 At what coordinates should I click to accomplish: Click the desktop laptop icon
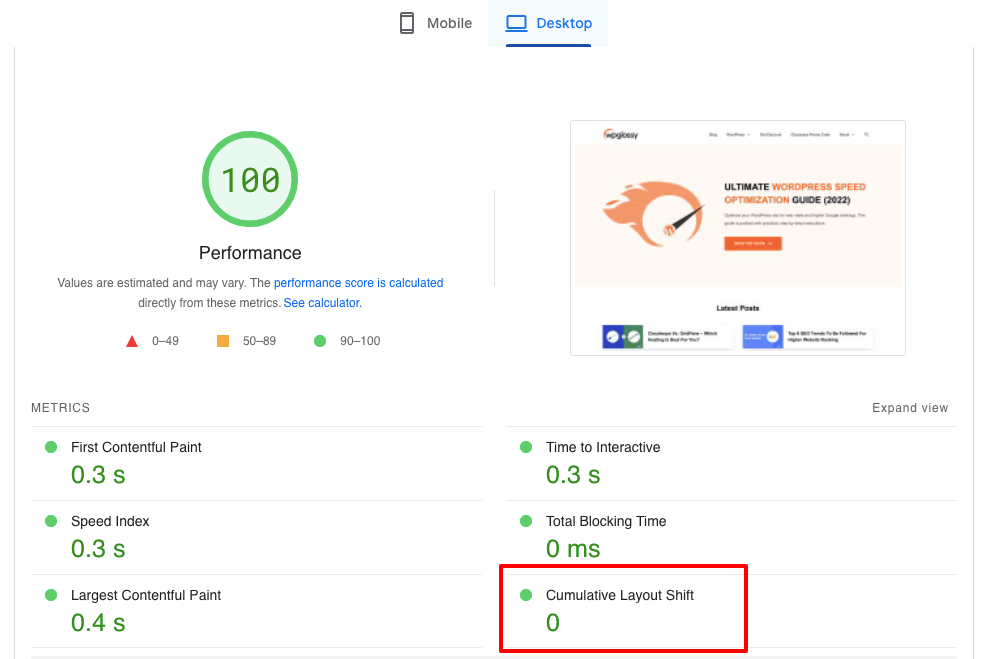tap(516, 24)
